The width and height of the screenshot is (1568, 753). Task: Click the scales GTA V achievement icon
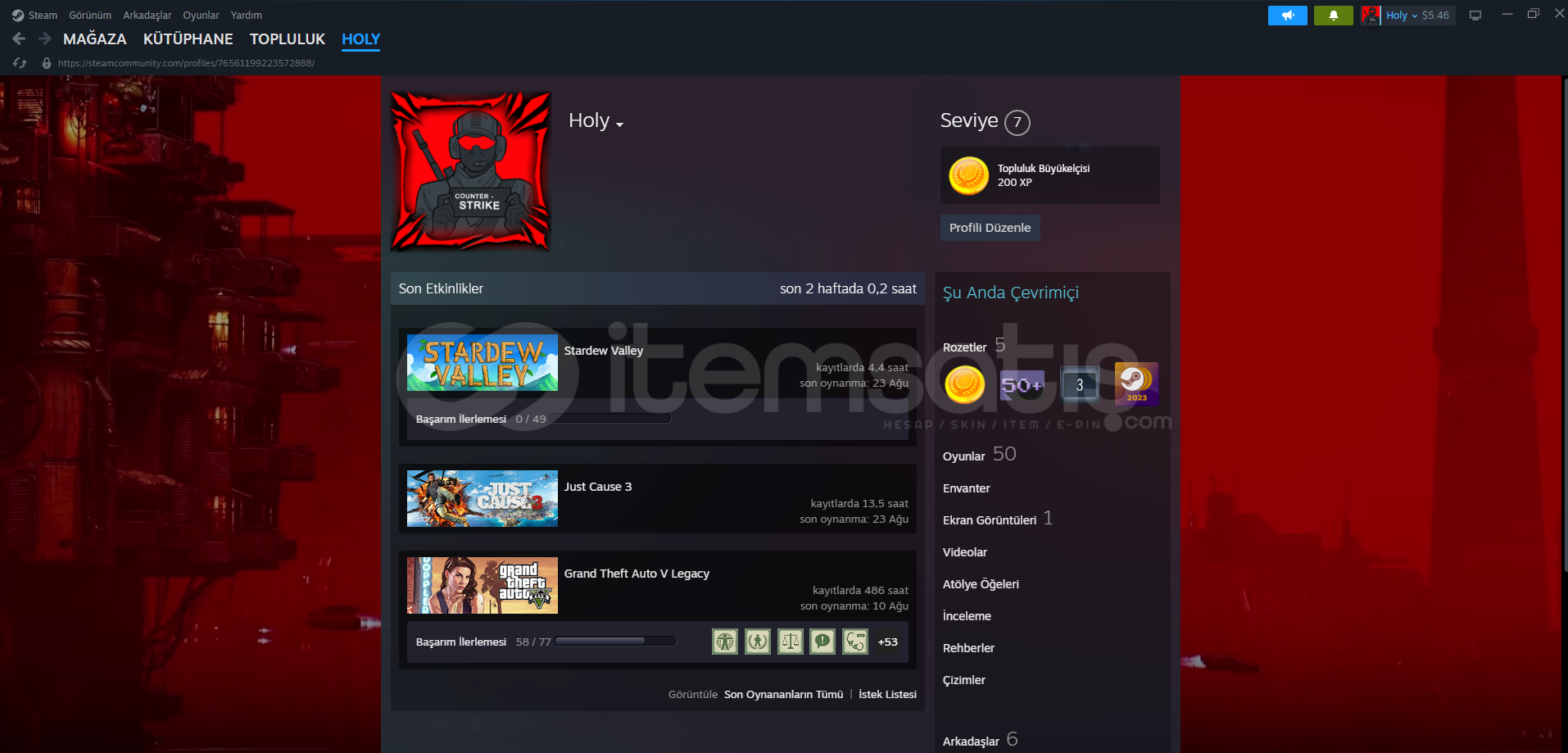(x=791, y=642)
